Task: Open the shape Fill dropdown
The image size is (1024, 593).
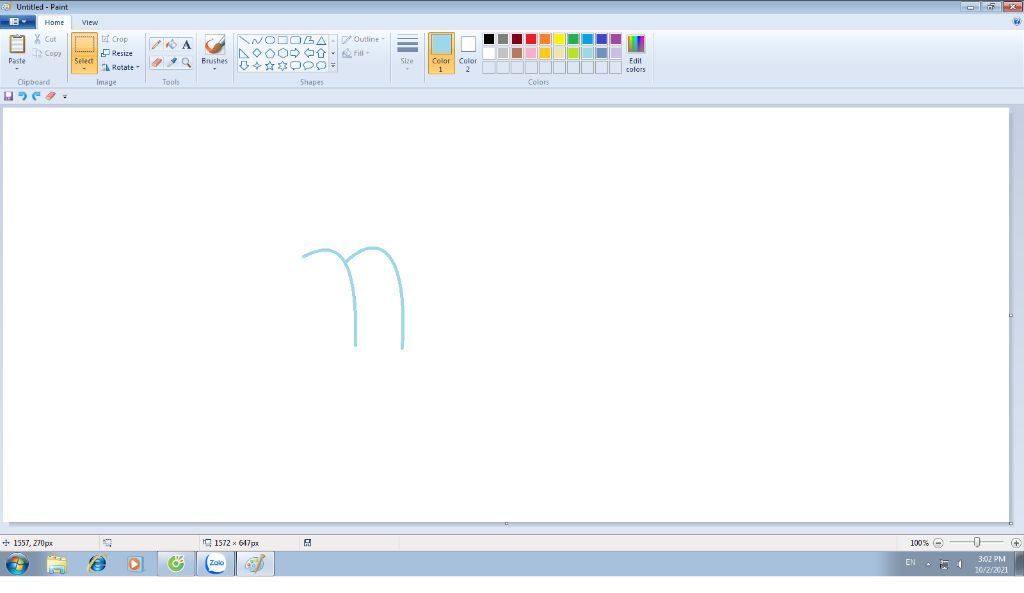Action: (356, 54)
